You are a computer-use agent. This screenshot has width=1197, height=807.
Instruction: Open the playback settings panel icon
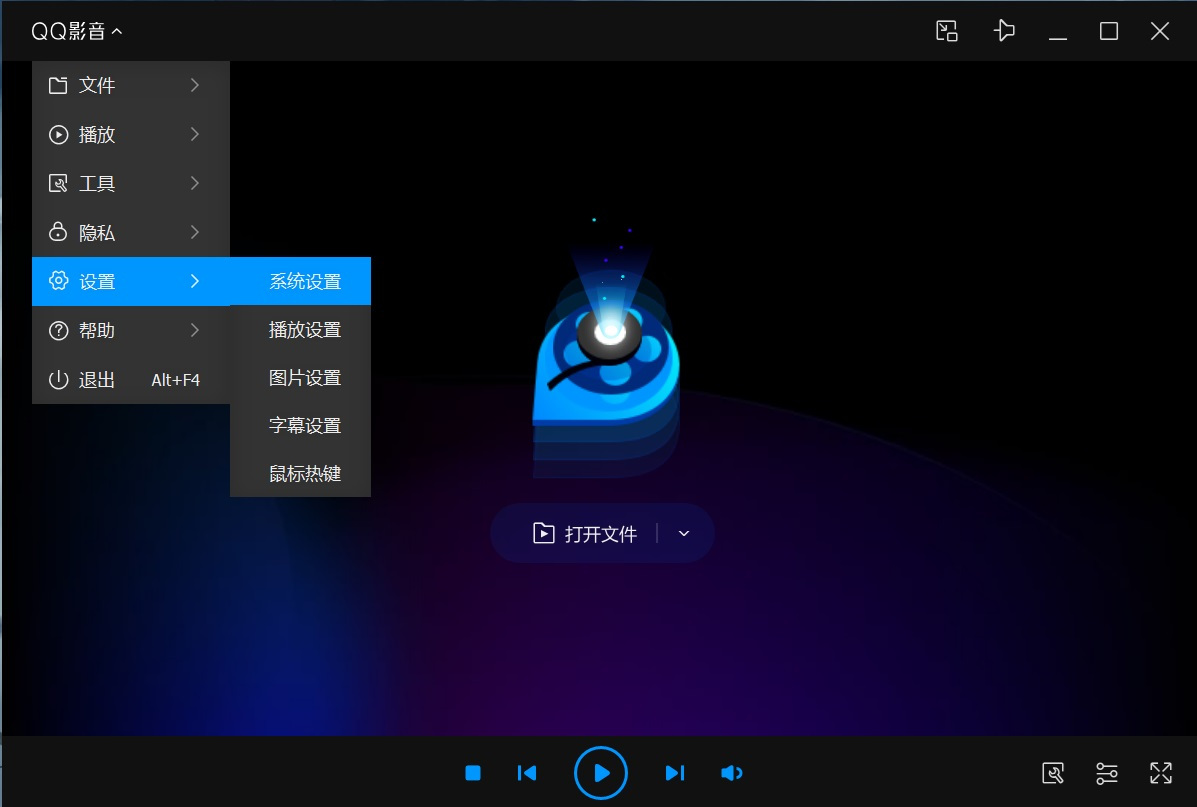(1107, 773)
